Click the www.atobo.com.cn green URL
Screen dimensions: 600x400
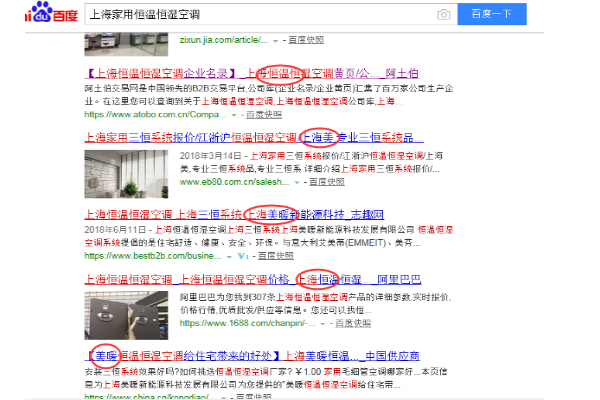tap(155, 114)
